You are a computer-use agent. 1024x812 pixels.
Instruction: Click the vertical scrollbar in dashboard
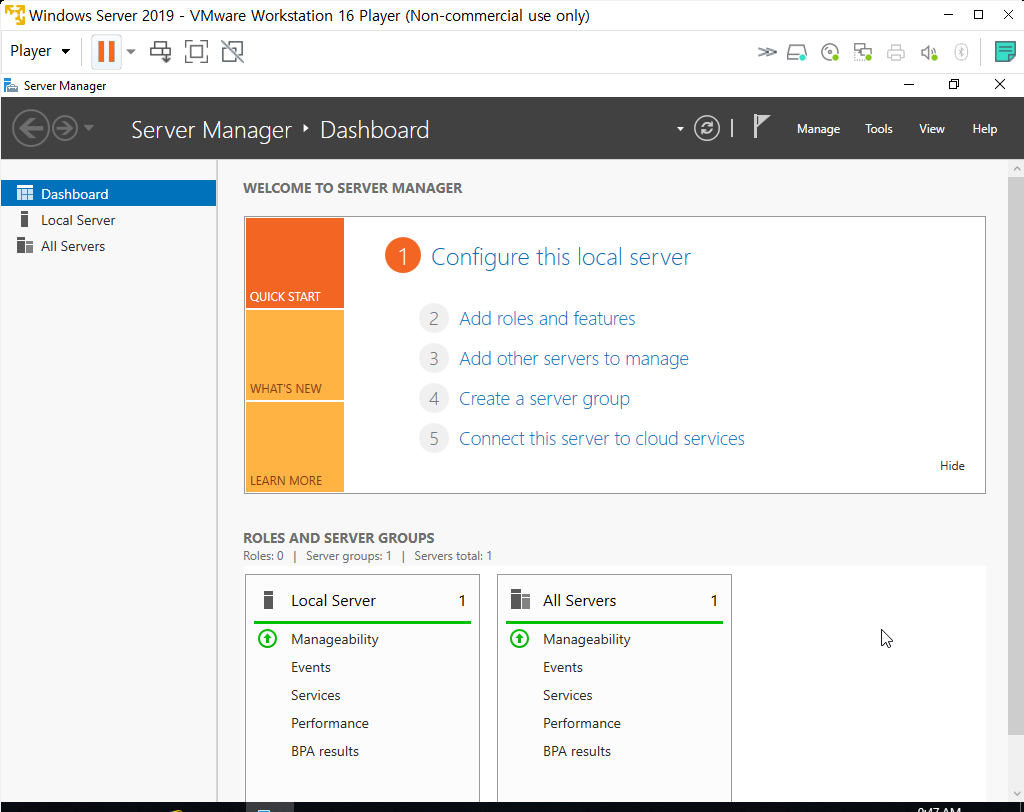tap(1016, 455)
